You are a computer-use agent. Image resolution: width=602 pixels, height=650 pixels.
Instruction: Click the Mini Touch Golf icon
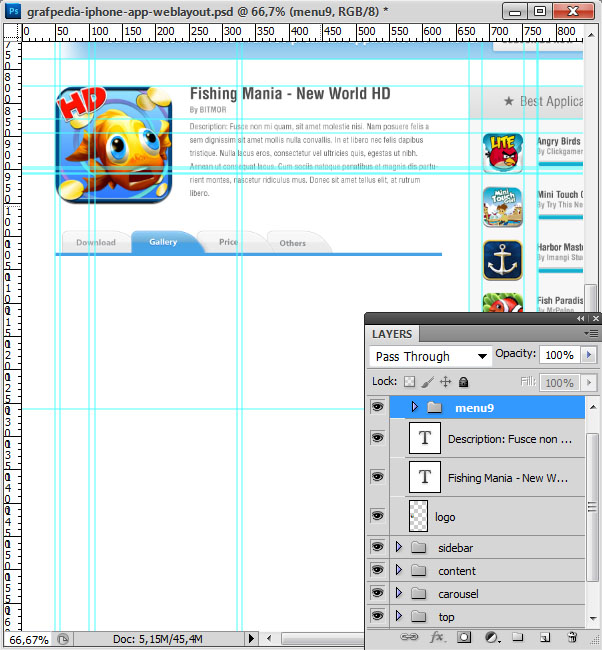click(502, 206)
